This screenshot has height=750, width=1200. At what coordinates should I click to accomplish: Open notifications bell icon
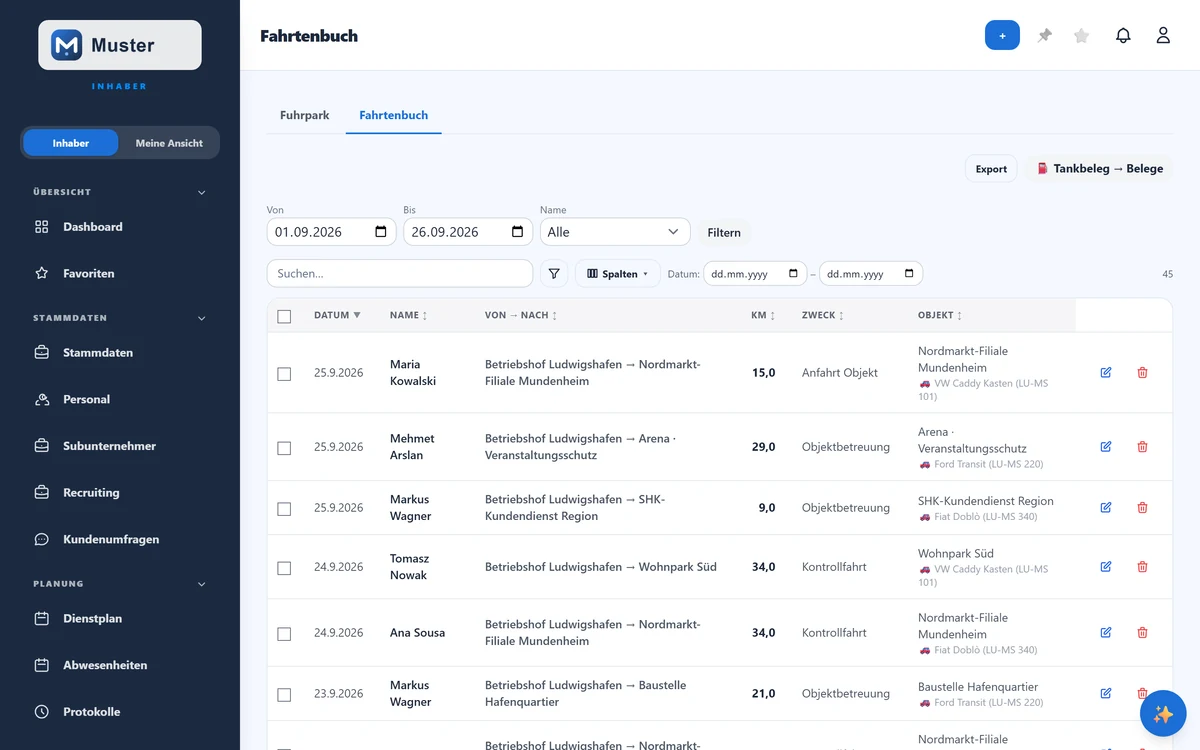(x=1123, y=36)
